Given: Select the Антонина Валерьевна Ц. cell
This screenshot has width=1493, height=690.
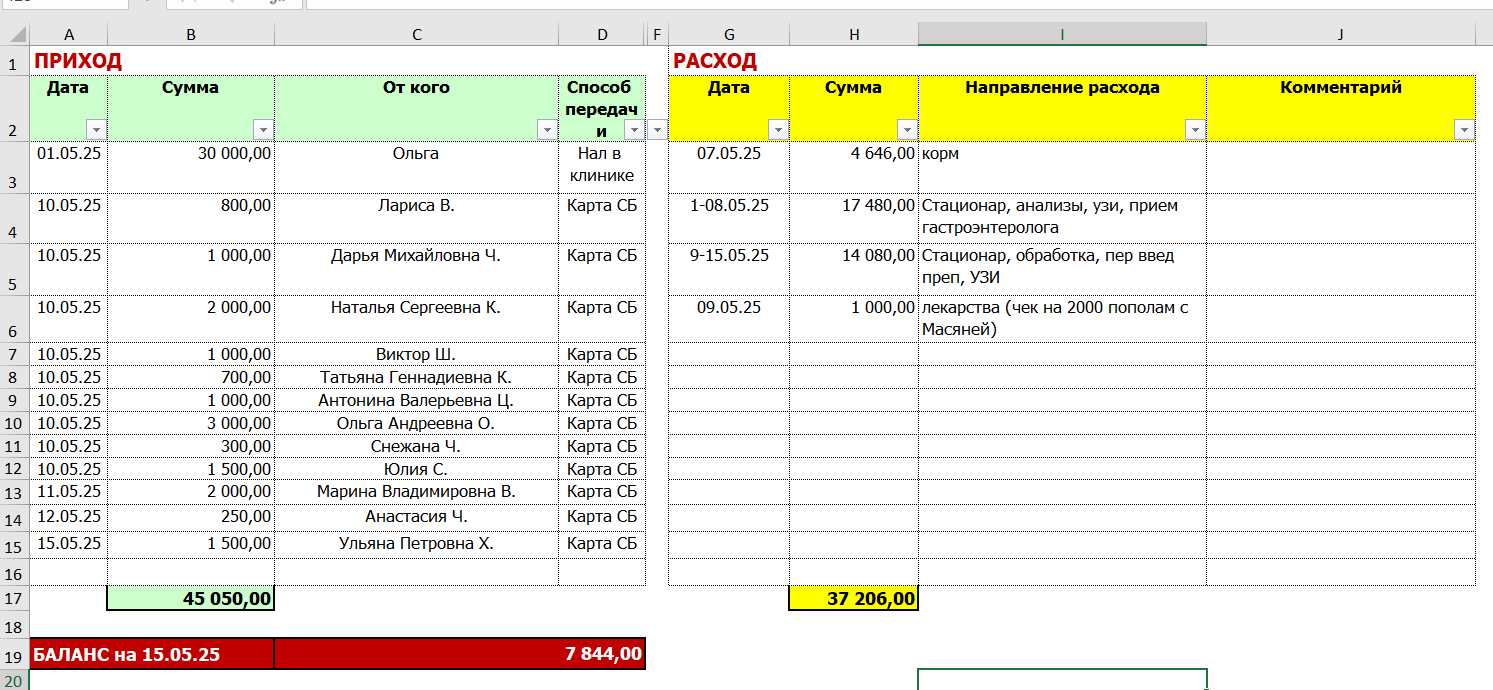Looking at the screenshot, I should point(416,400).
